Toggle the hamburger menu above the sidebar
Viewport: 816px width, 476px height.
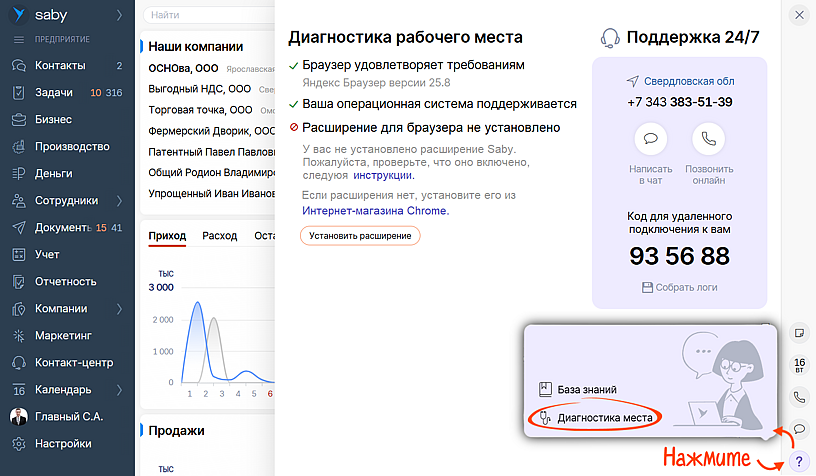19,39
